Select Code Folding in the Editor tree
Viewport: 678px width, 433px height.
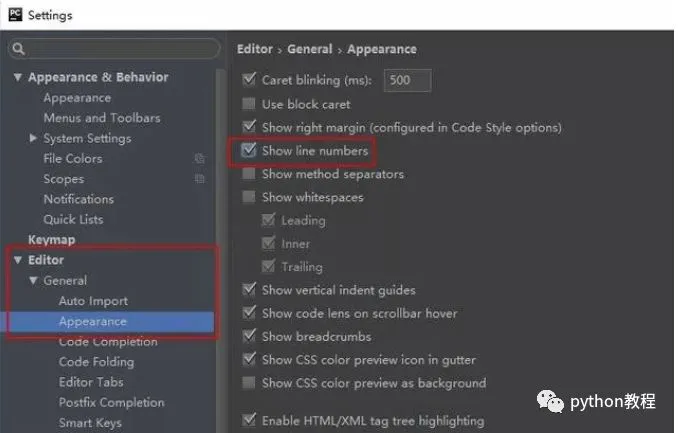click(x=96, y=362)
